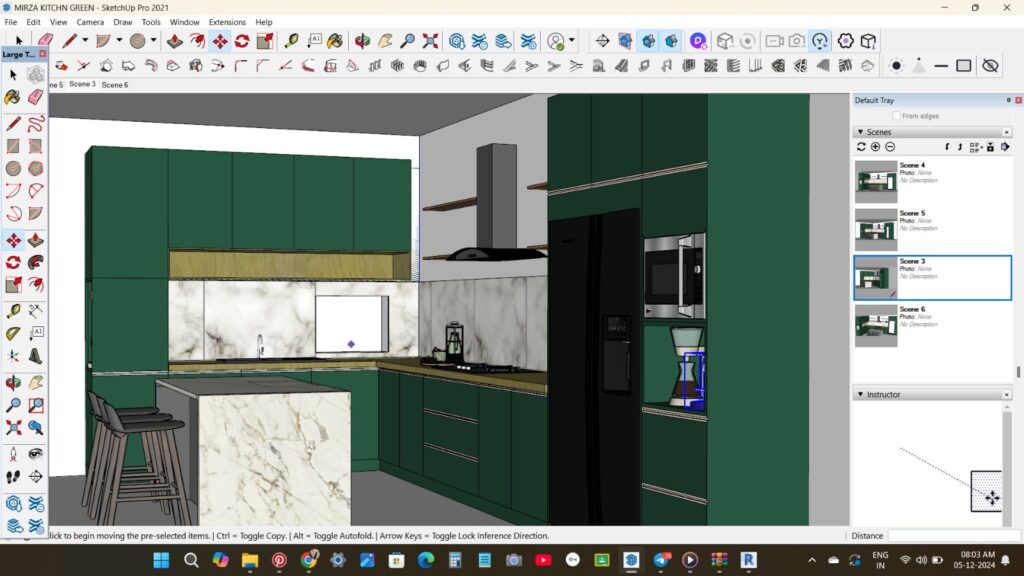This screenshot has width=1024, height=576.
Task: Open the Line tool dropdown arrow
Action: [85, 40]
